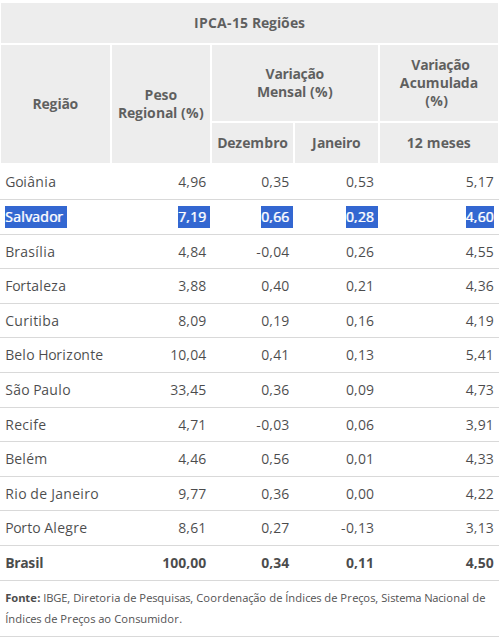The height and width of the screenshot is (641, 501).
Task: Click the Fonte IBGE source note
Action: [x=245, y=608]
